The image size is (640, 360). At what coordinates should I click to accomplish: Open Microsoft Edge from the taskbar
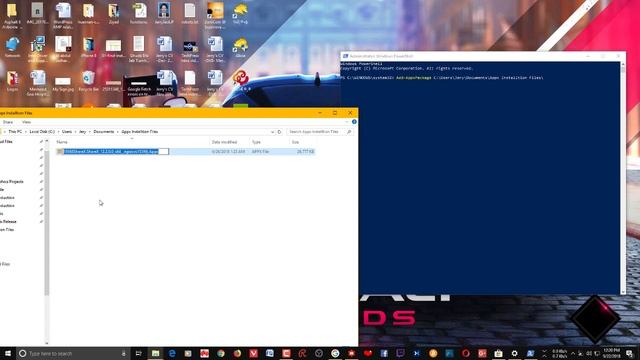tap(172, 353)
